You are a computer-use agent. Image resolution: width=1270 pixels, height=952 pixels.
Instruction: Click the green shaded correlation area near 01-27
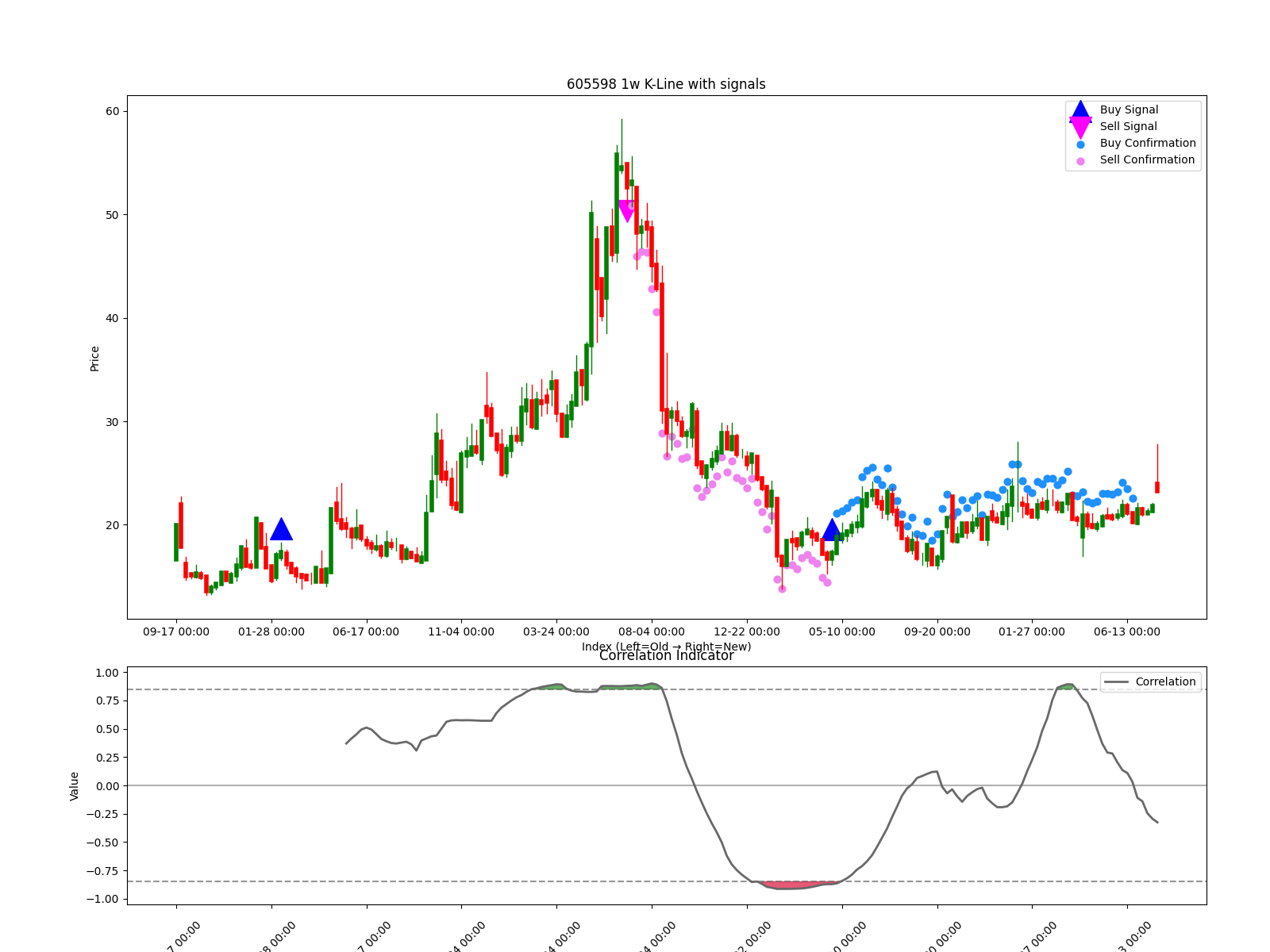tap(1065, 687)
